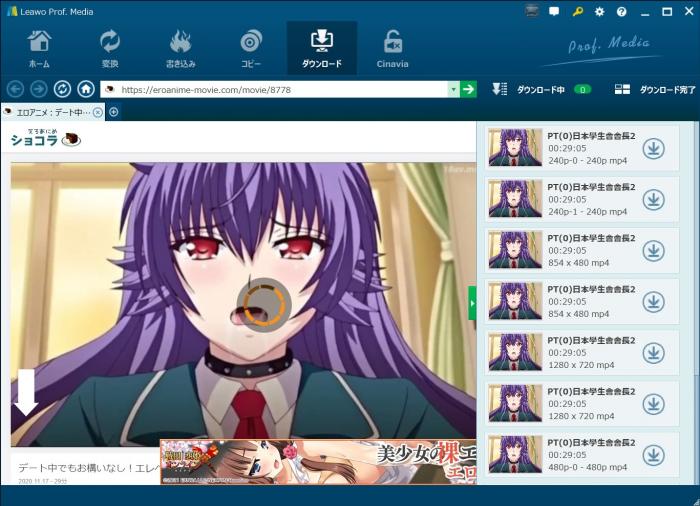Click the ショコラ site logo
The image size is (700, 506).
45,138
